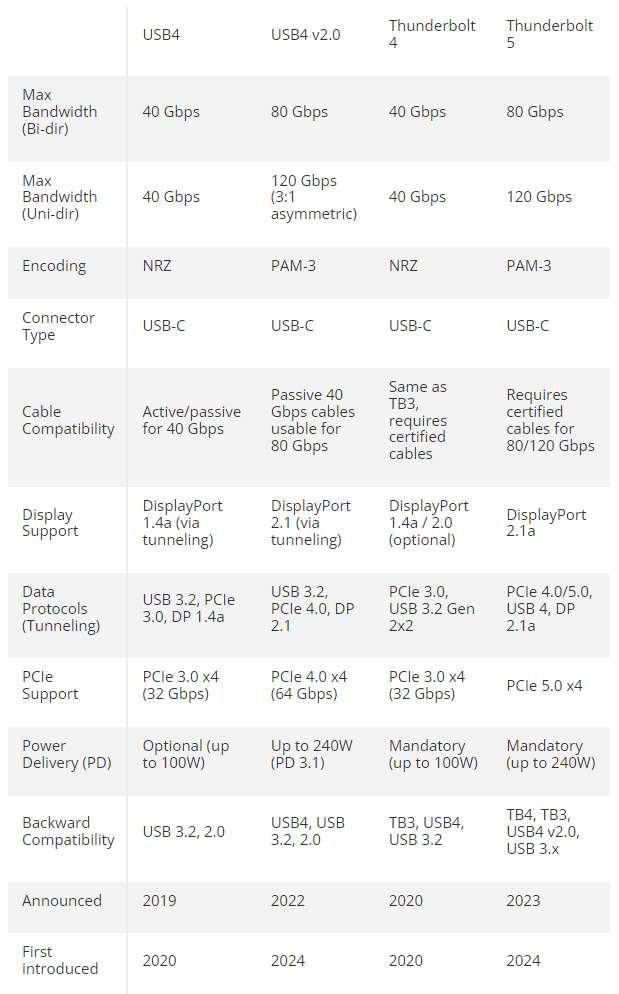Click the USB4 column header
Screen dimensions: 619x994
(x=161, y=35)
